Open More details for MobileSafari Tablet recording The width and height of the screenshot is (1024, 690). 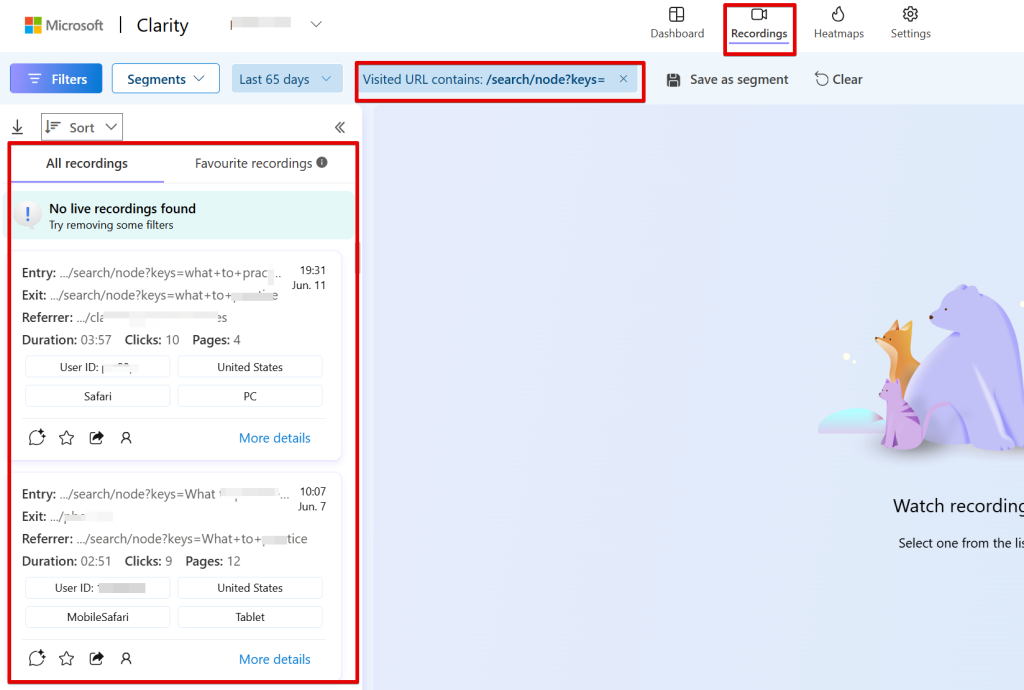(x=274, y=659)
